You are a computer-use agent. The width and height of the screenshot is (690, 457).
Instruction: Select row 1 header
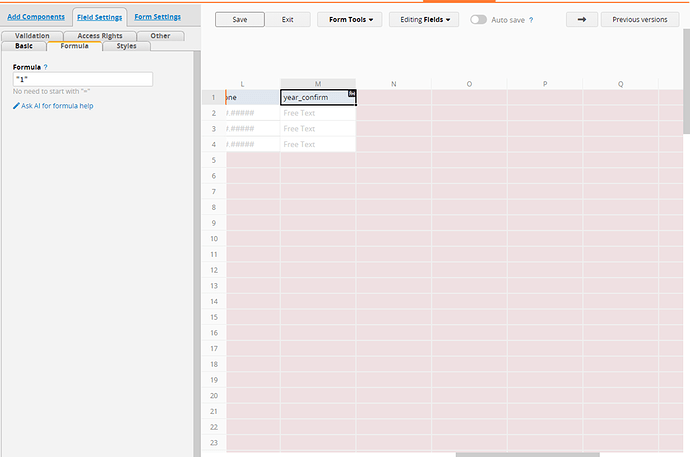214,97
